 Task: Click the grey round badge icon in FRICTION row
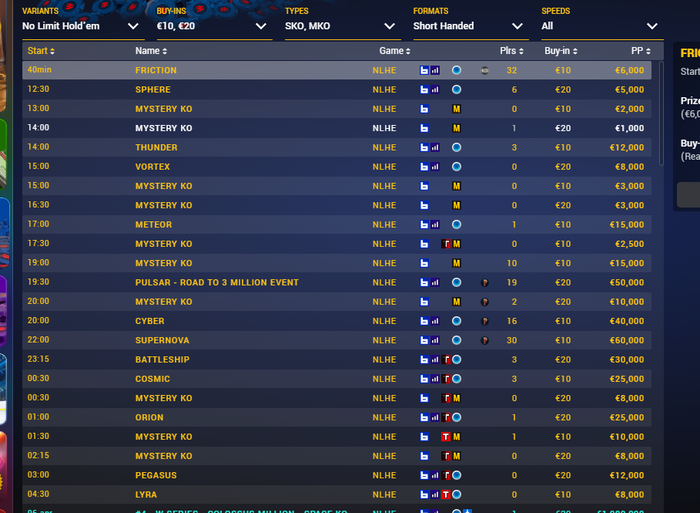tap(484, 70)
